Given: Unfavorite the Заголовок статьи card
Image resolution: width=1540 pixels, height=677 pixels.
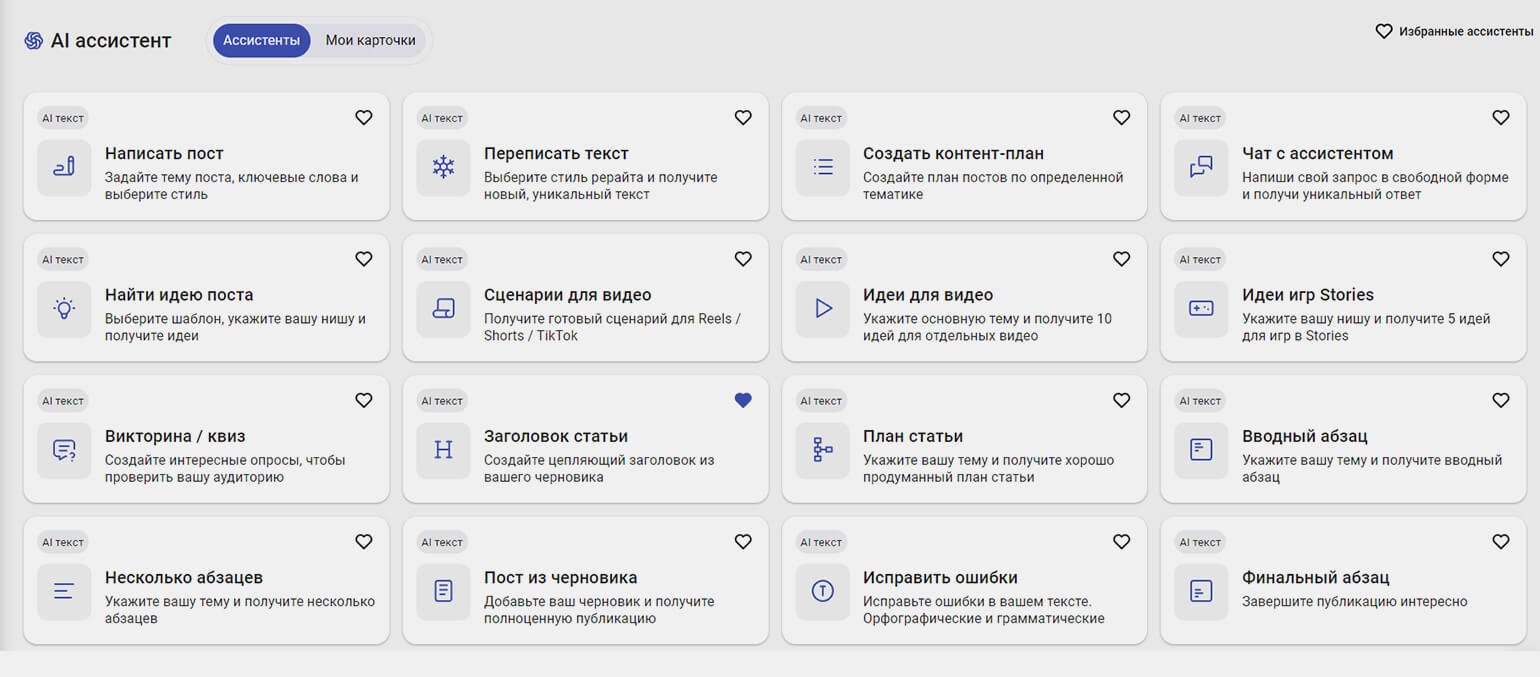Looking at the screenshot, I should 743,400.
